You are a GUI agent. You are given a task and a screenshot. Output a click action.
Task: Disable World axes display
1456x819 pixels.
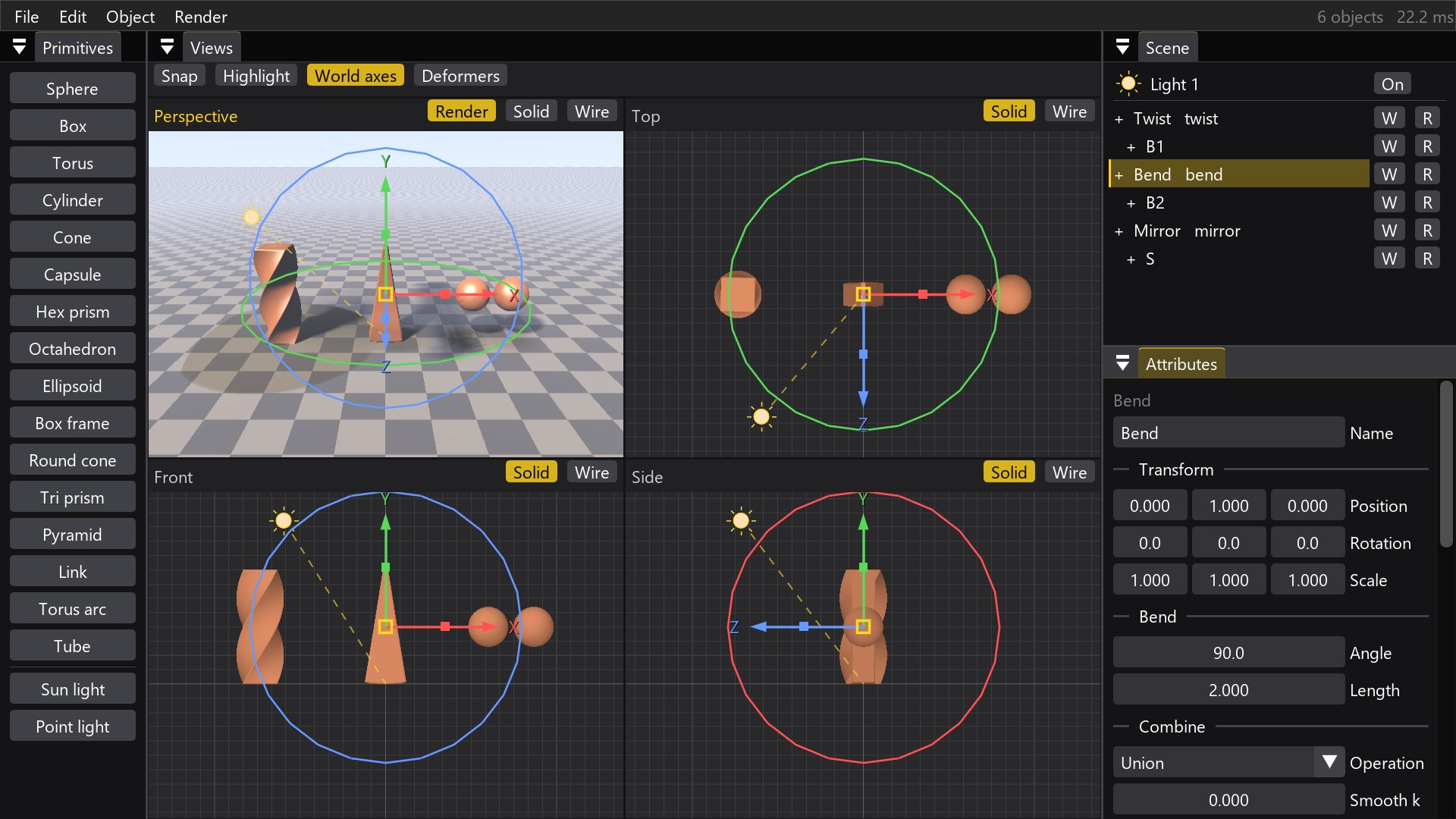[x=356, y=76]
